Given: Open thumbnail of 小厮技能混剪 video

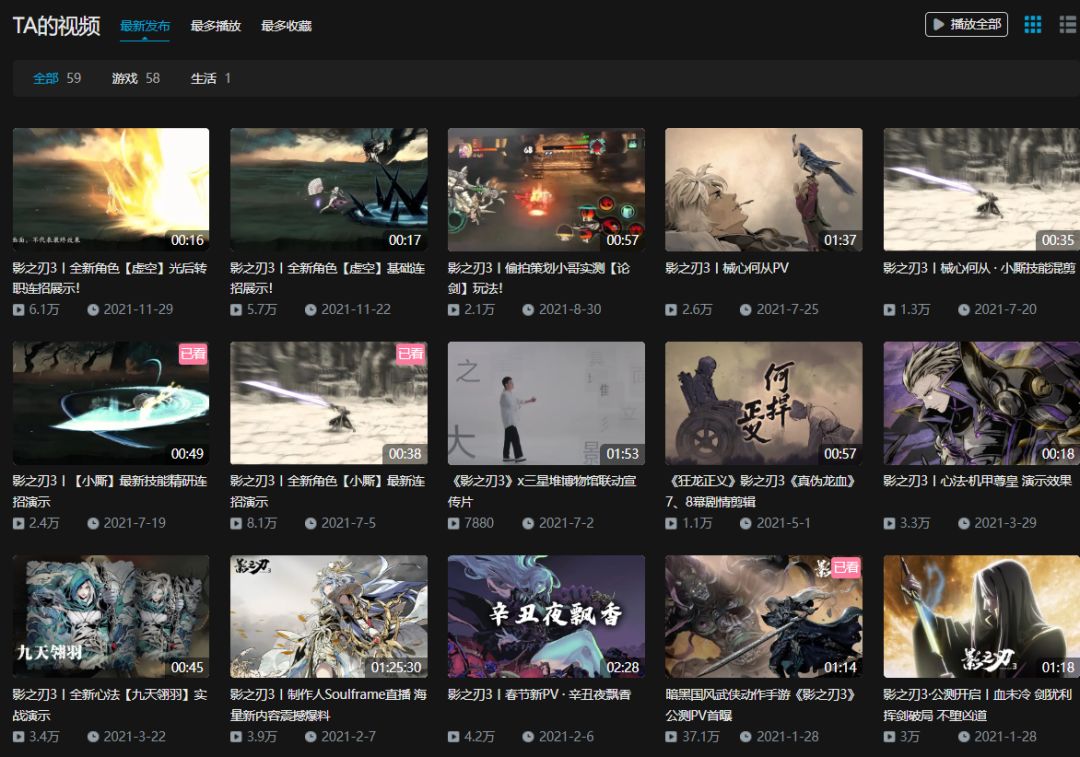Looking at the screenshot, I should [982, 189].
